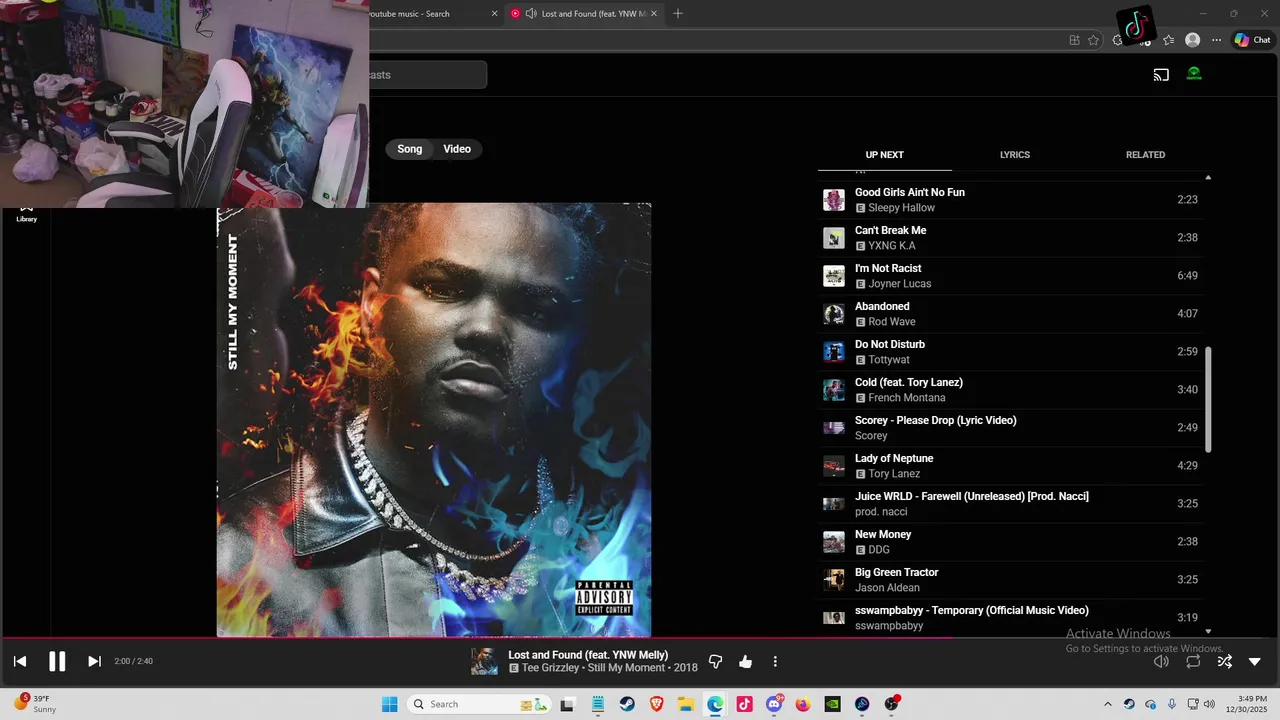Switch playback to Song mode
Viewport: 1280px width, 720px height.
tap(410, 149)
